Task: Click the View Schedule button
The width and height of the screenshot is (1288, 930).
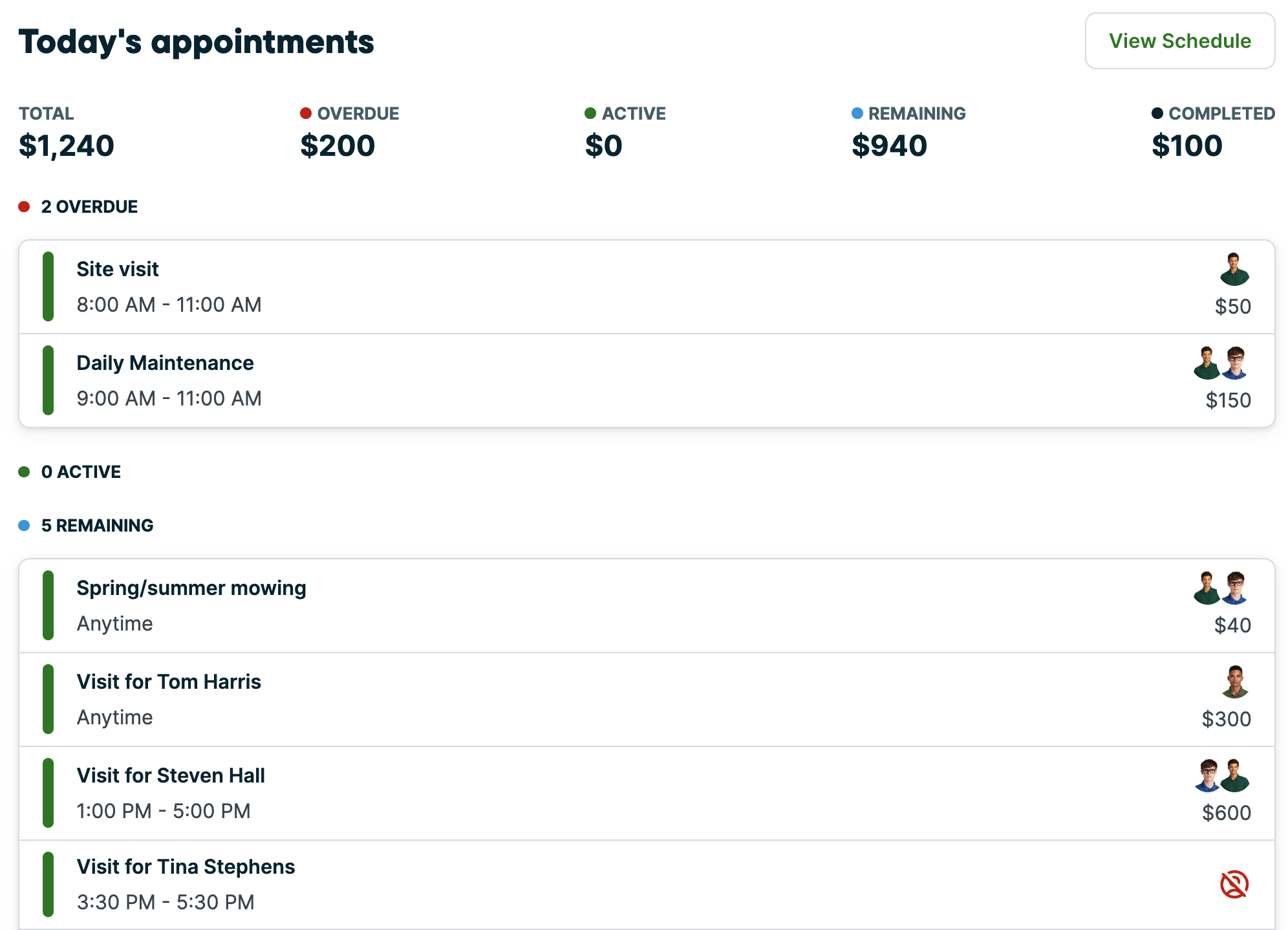Action: [1179, 41]
